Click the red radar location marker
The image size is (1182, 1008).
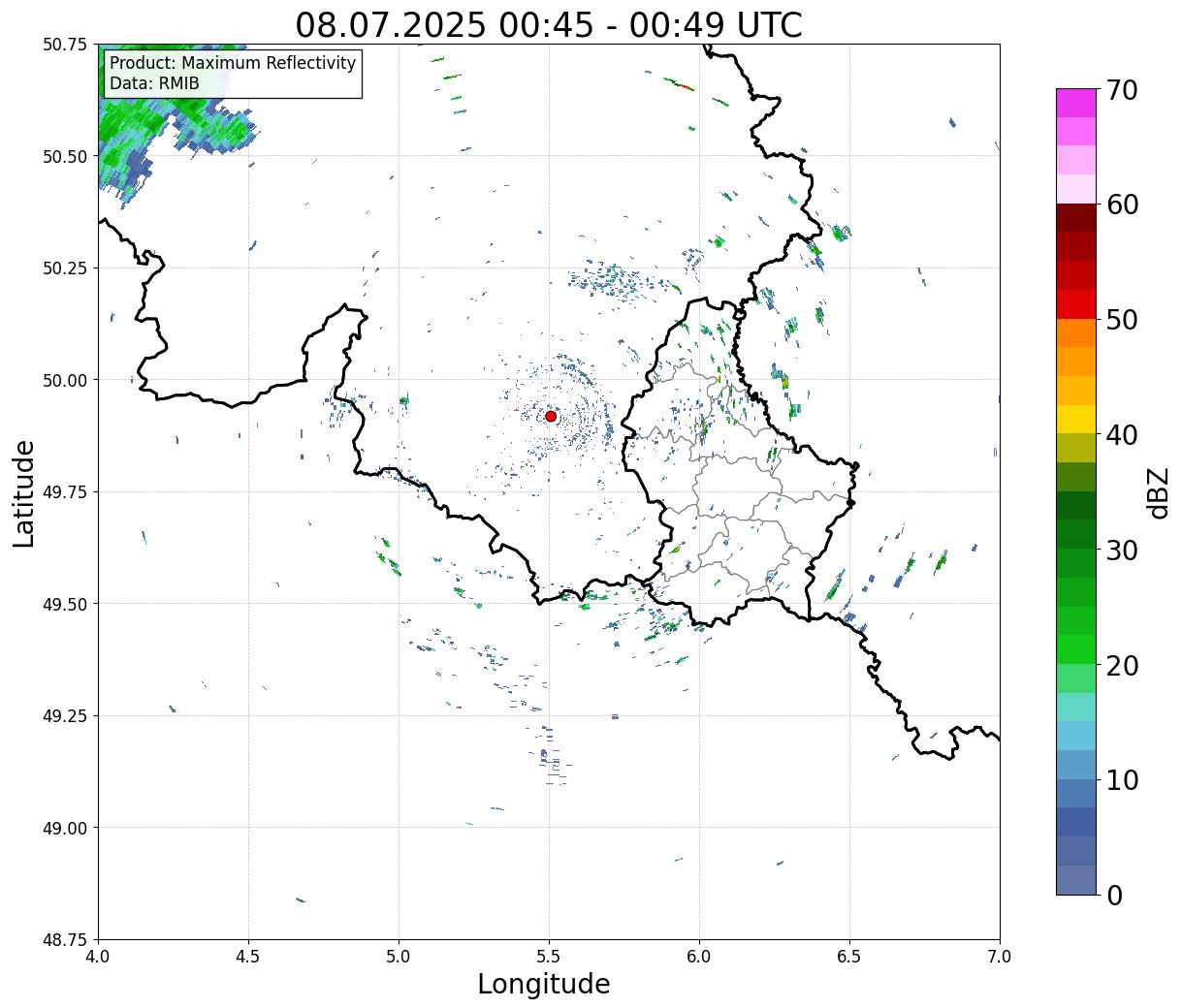pyautogui.click(x=551, y=416)
